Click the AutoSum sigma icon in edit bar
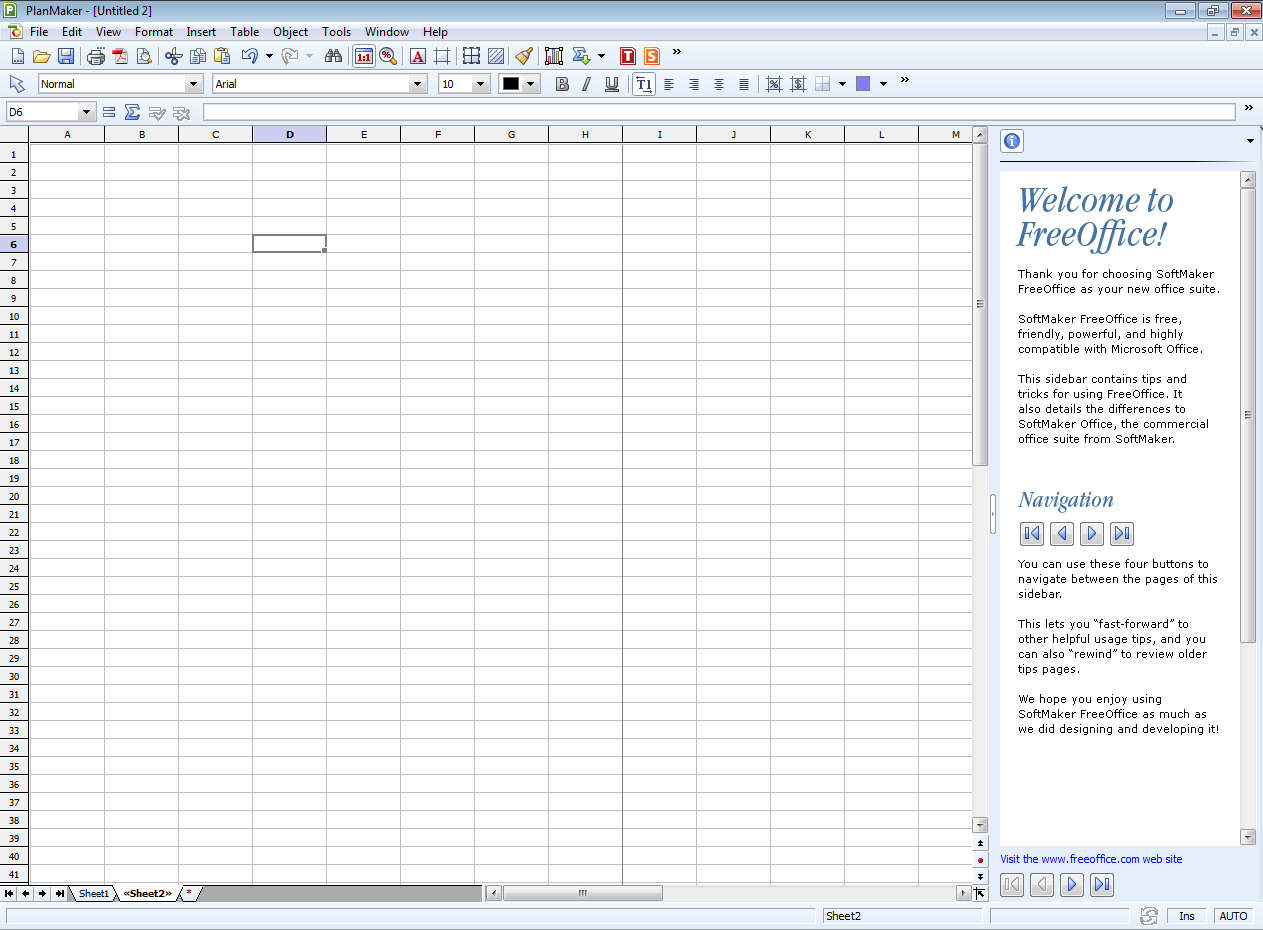 (132, 112)
